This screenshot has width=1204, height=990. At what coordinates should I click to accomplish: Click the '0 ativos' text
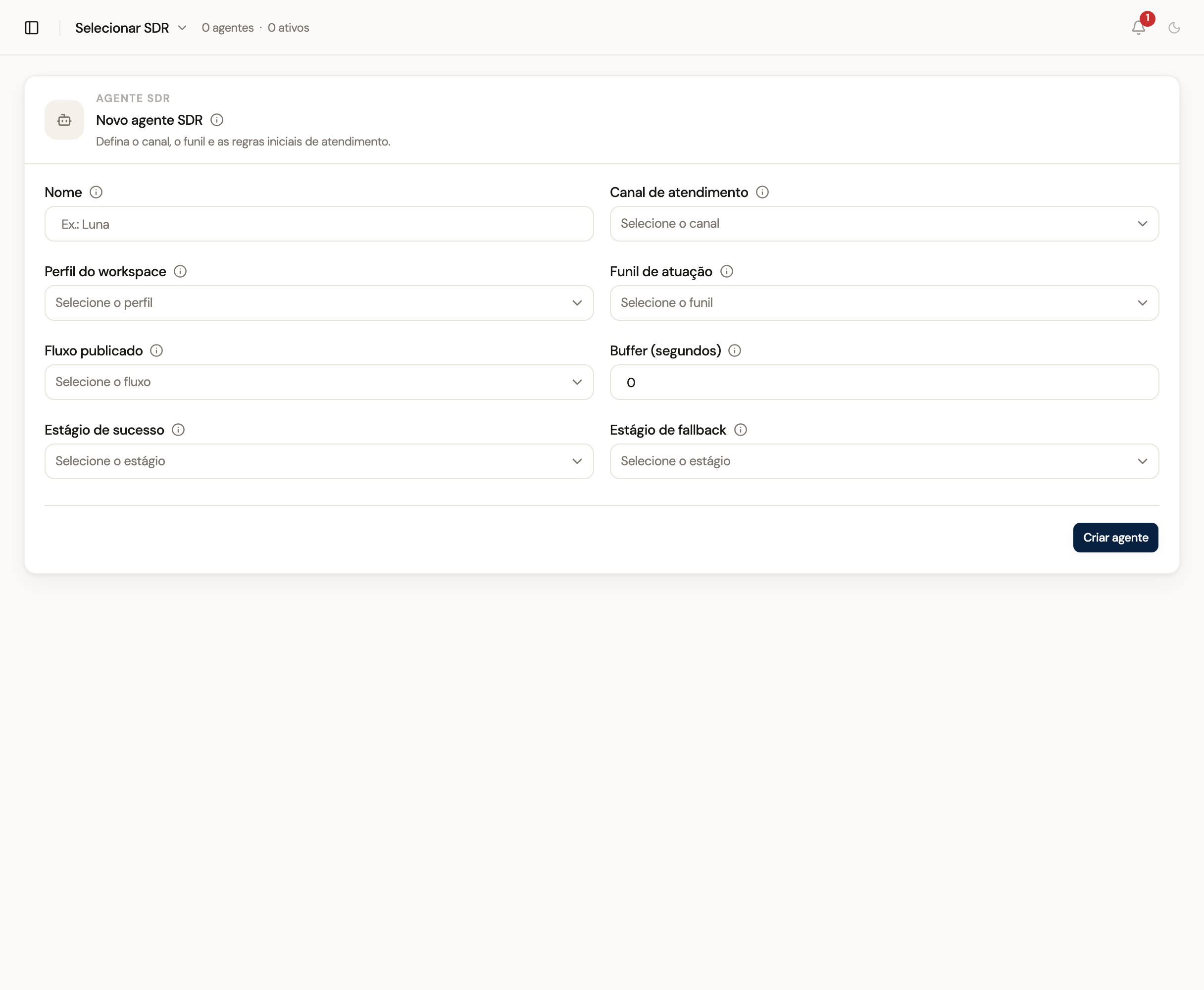coord(289,27)
